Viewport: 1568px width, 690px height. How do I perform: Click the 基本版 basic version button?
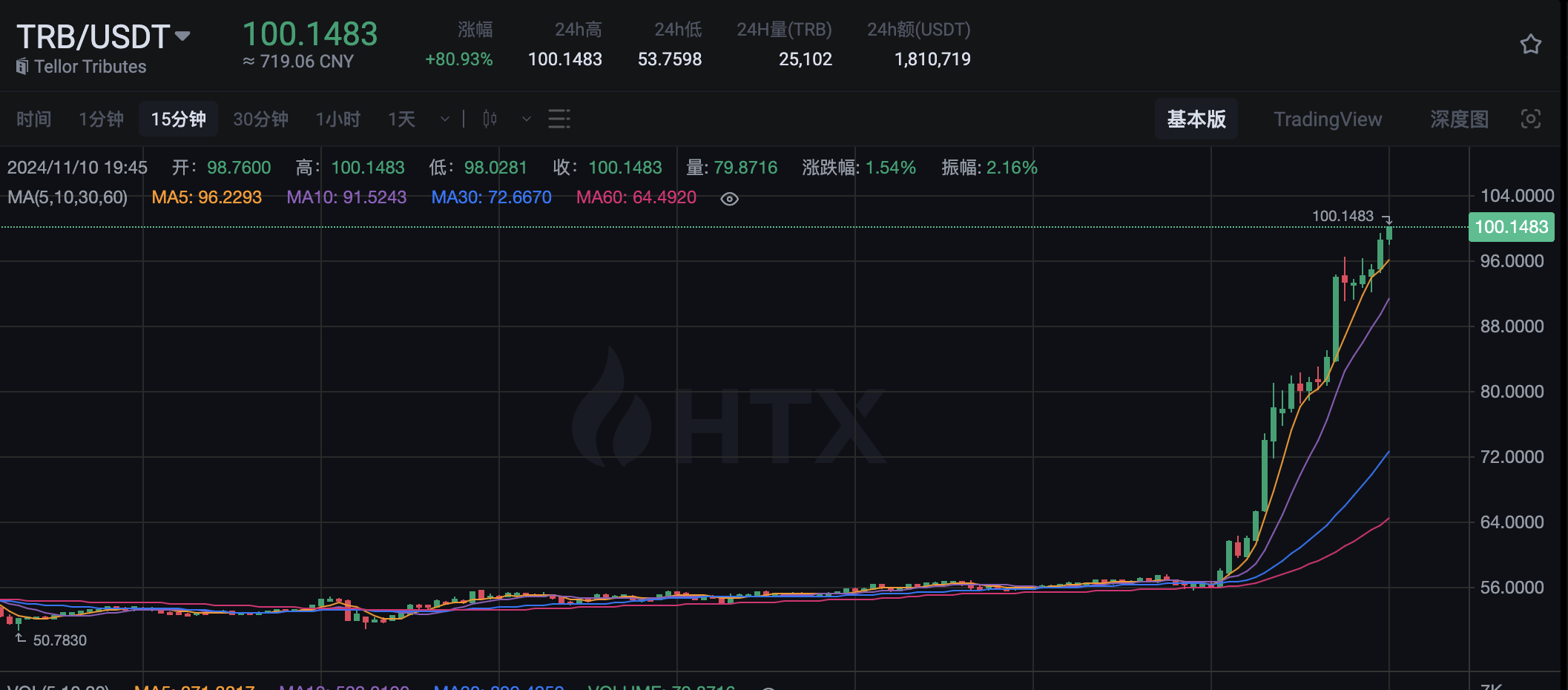point(1196,119)
